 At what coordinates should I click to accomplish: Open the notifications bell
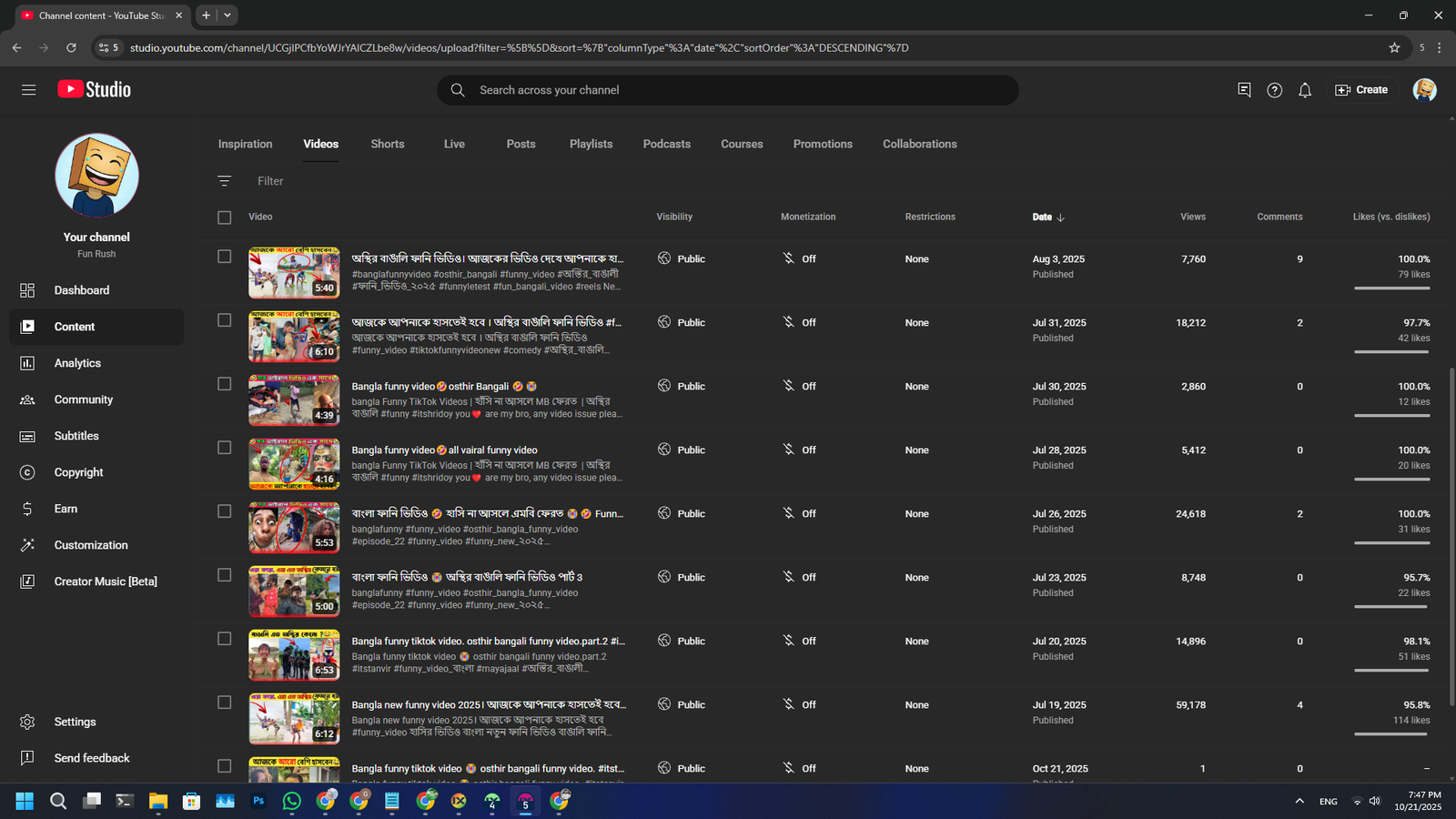pyautogui.click(x=1305, y=90)
